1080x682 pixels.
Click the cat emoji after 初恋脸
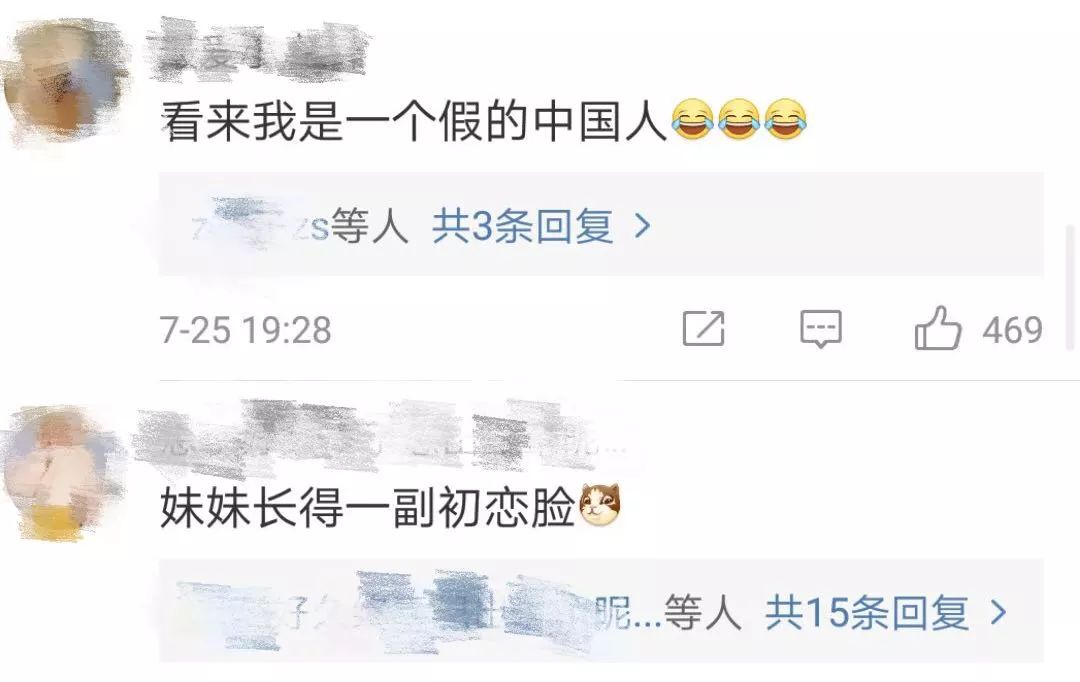[x=600, y=505]
